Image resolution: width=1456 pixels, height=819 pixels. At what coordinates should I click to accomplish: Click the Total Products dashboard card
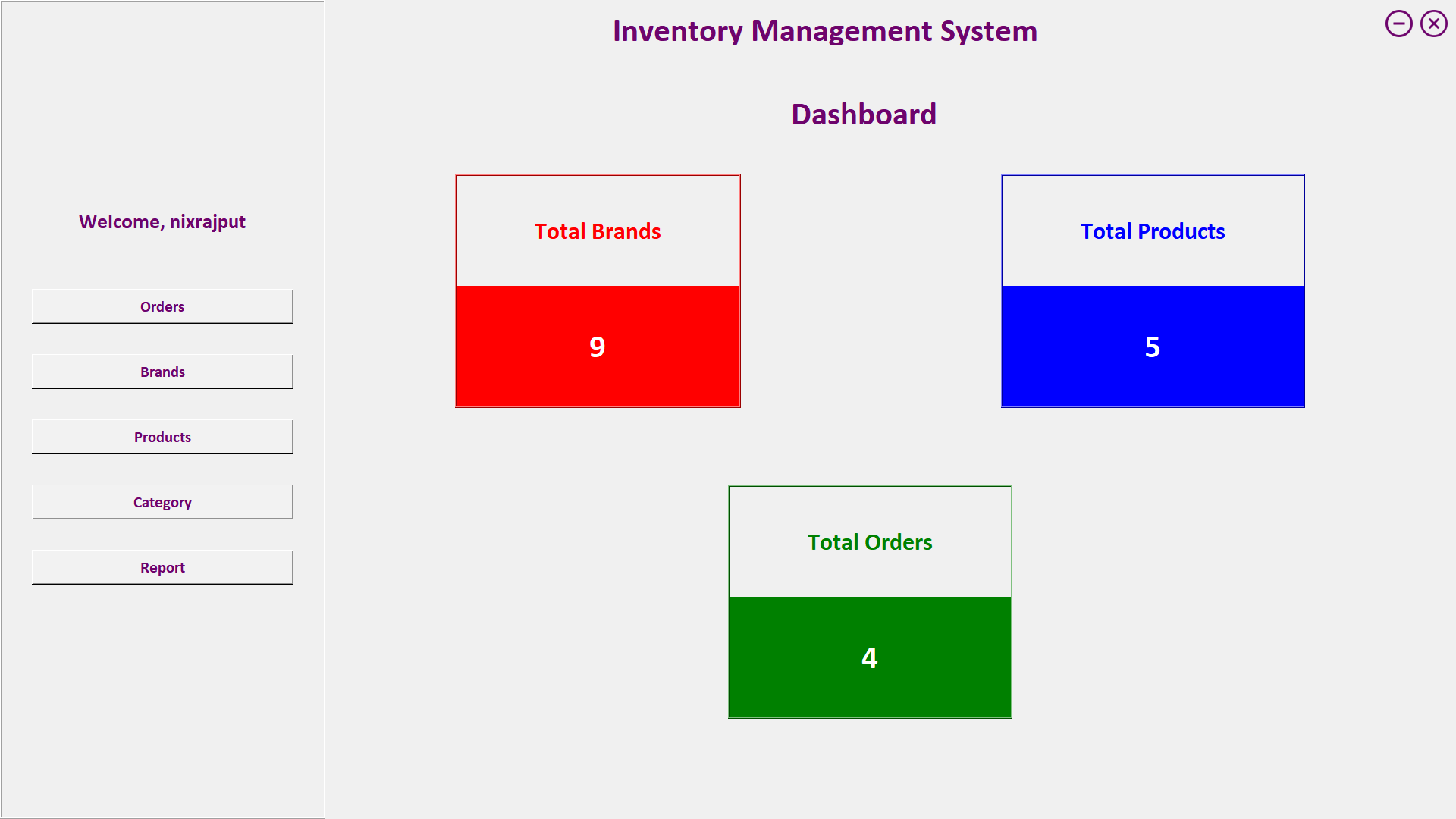[x=1152, y=291]
